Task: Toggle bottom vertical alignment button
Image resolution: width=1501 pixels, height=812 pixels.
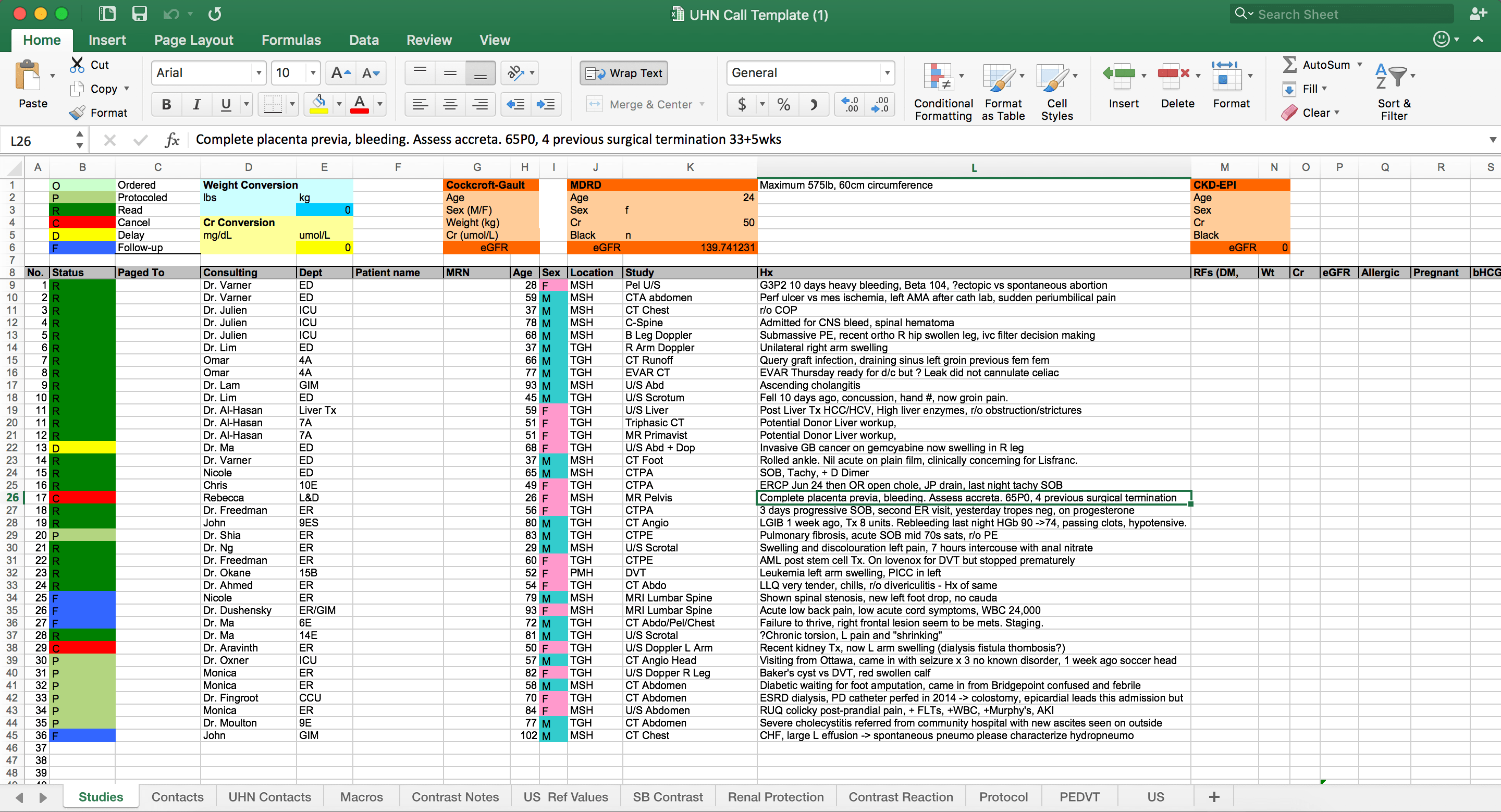Action: (x=480, y=73)
